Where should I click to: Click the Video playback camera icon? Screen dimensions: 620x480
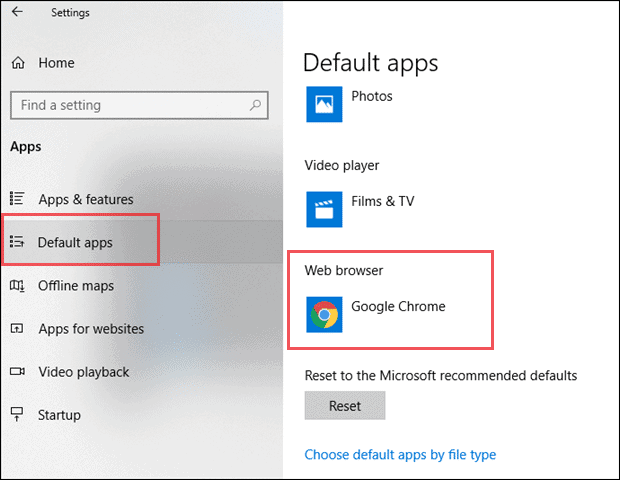coord(17,372)
